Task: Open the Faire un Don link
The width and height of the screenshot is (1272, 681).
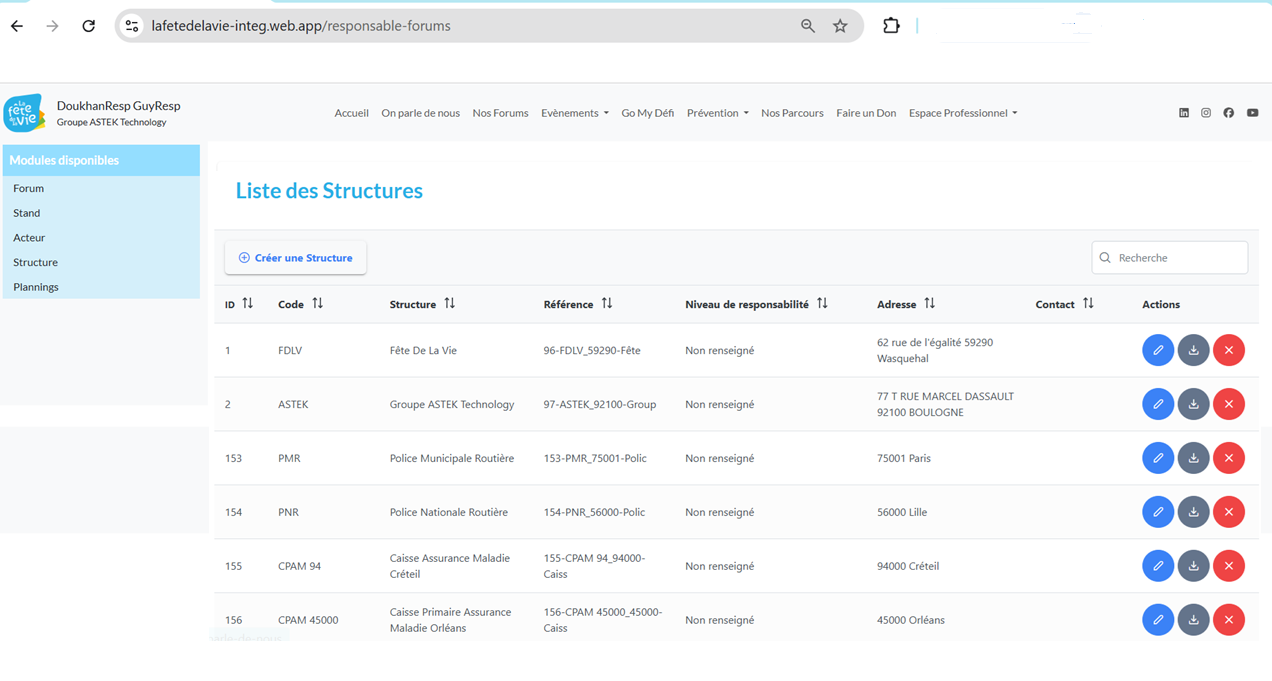Action: (x=866, y=113)
